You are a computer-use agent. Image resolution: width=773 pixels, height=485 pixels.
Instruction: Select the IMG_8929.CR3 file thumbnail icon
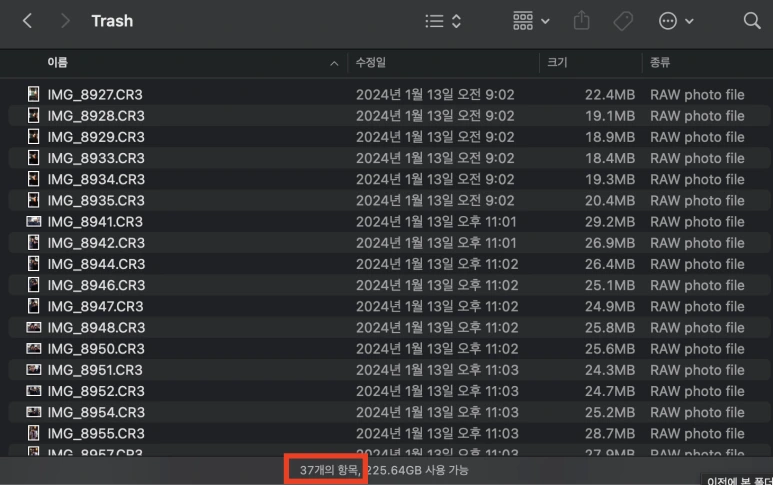pyautogui.click(x=34, y=137)
